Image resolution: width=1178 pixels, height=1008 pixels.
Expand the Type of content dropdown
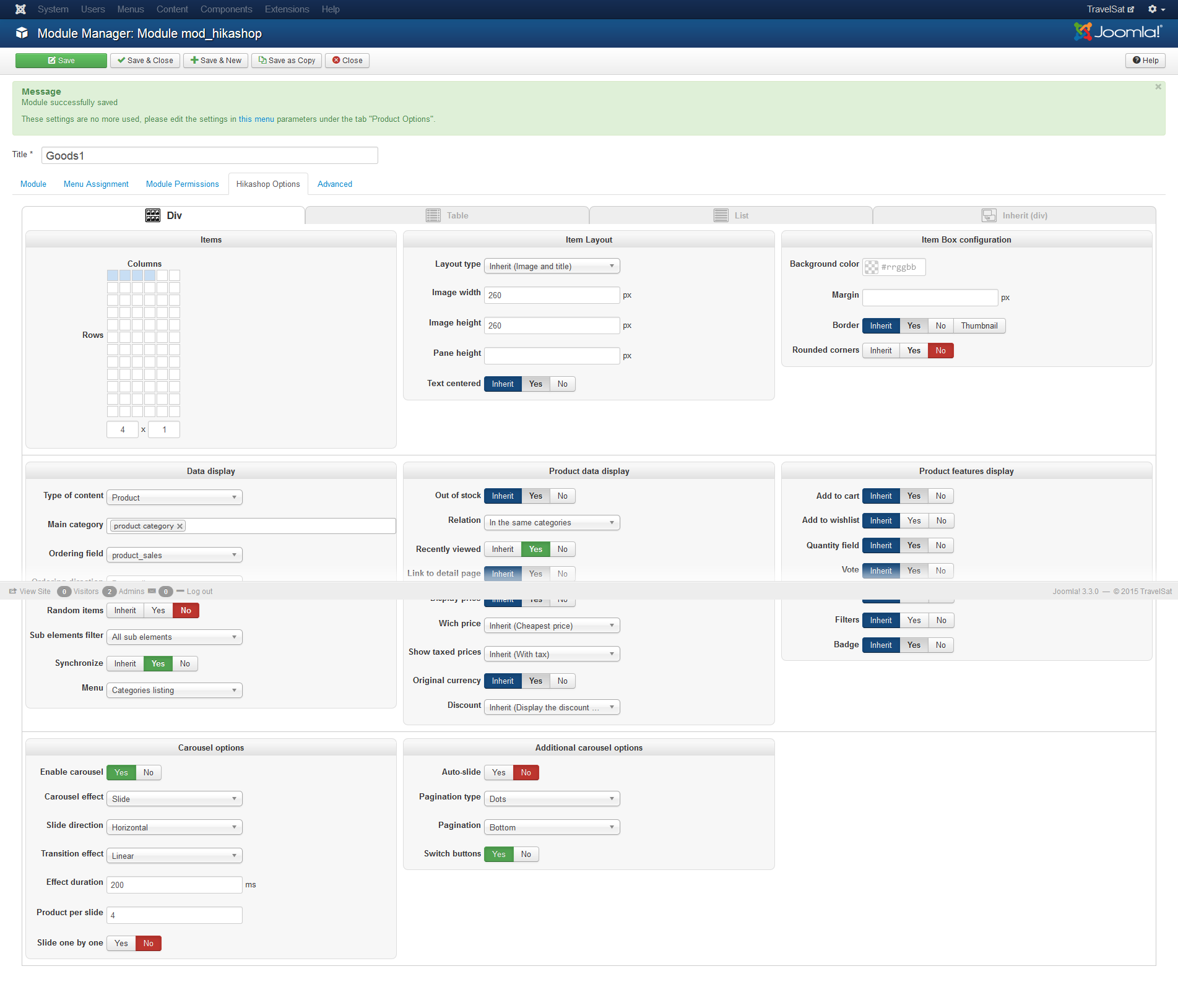tap(175, 498)
